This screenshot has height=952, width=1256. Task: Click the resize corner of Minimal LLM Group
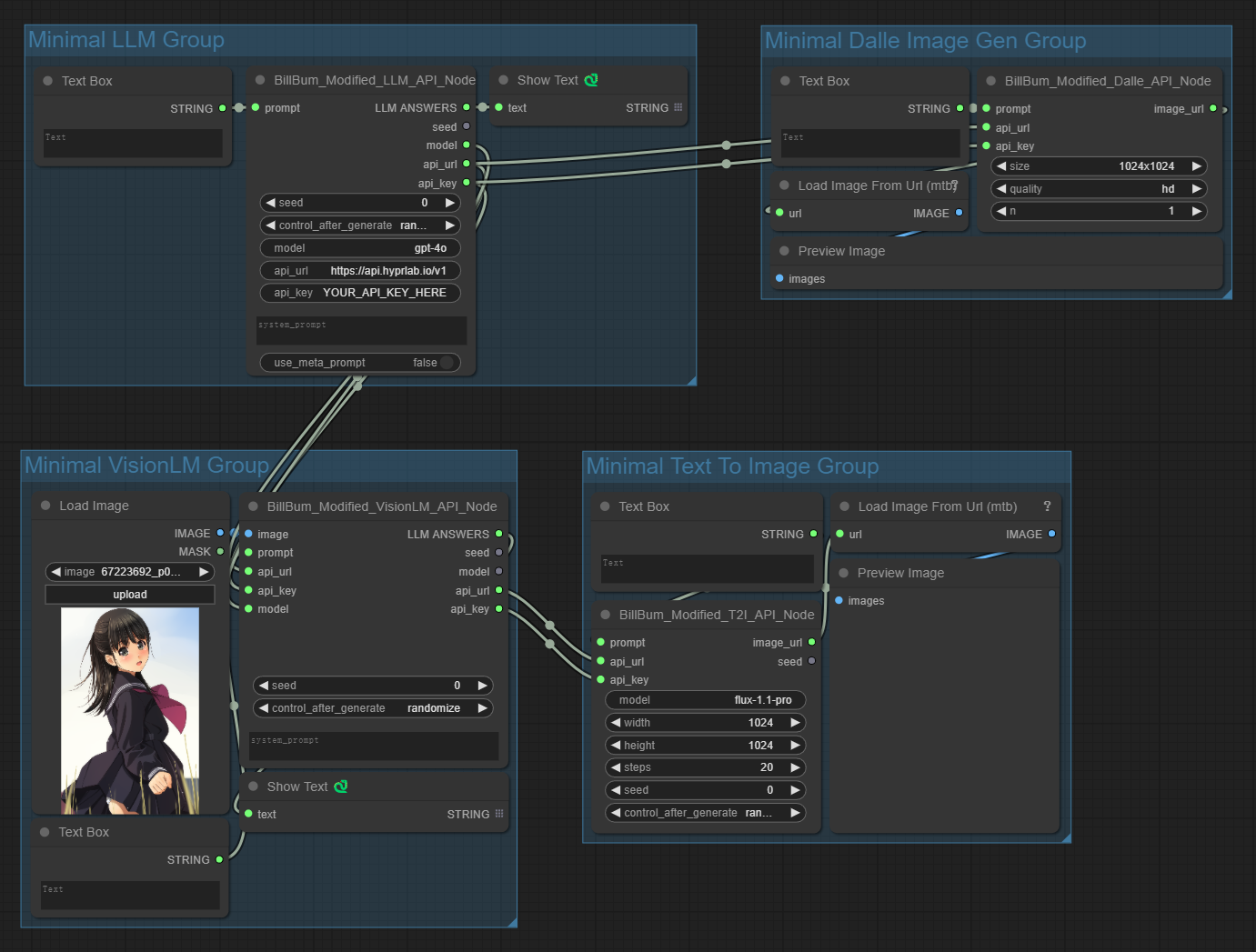point(692,381)
